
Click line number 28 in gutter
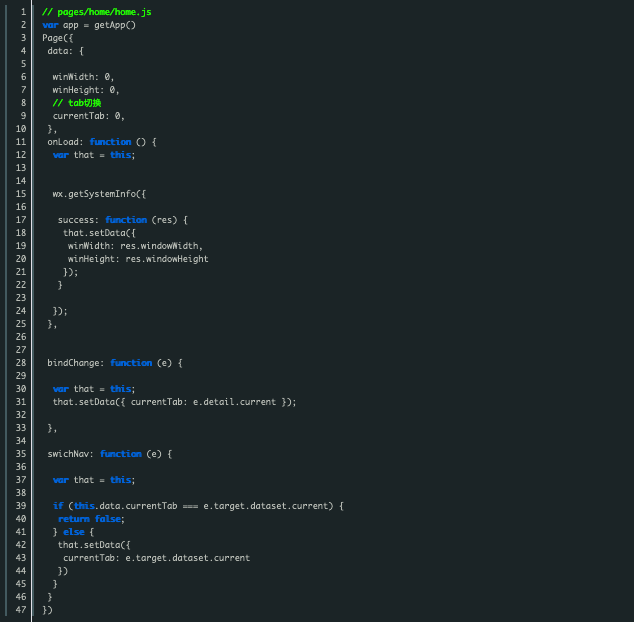point(21,363)
